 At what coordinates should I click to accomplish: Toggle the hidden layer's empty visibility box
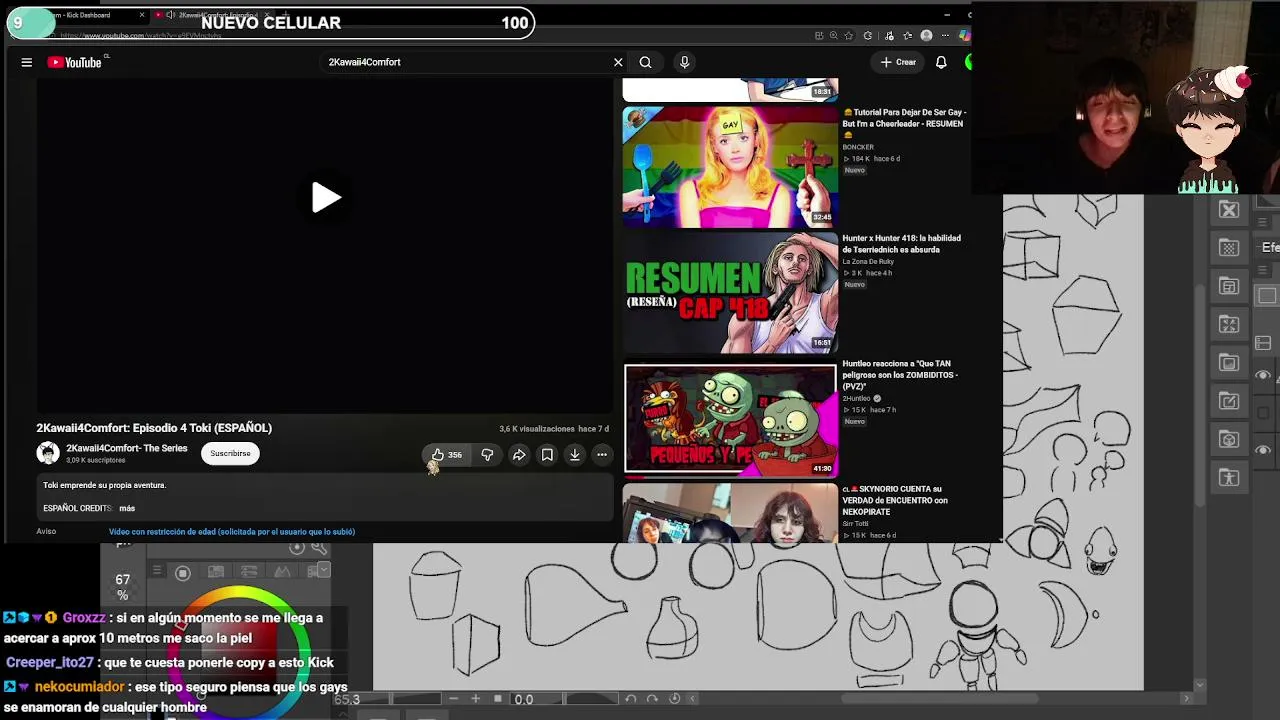tap(1263, 412)
